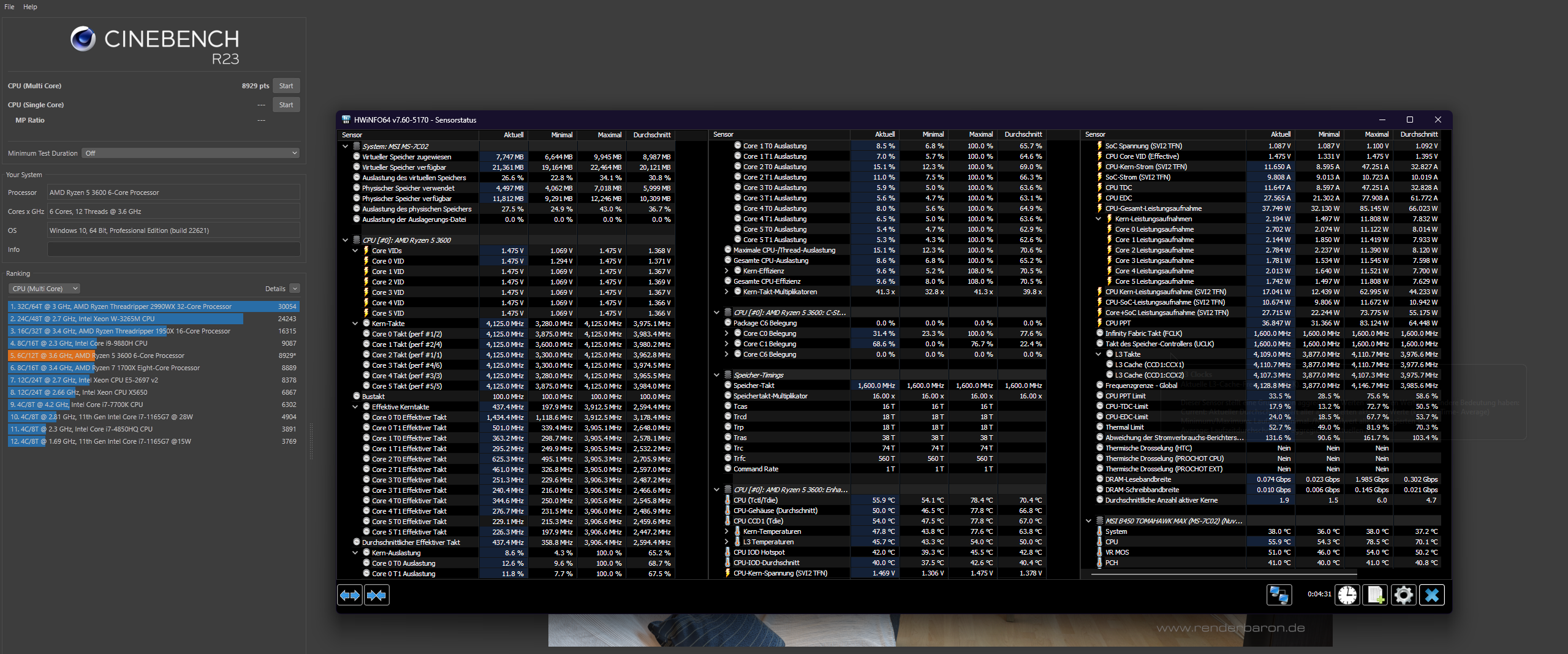Image resolution: width=1568 pixels, height=654 pixels.
Task: Collapse the L3 Takte group
Action: pyautogui.click(x=1098, y=354)
